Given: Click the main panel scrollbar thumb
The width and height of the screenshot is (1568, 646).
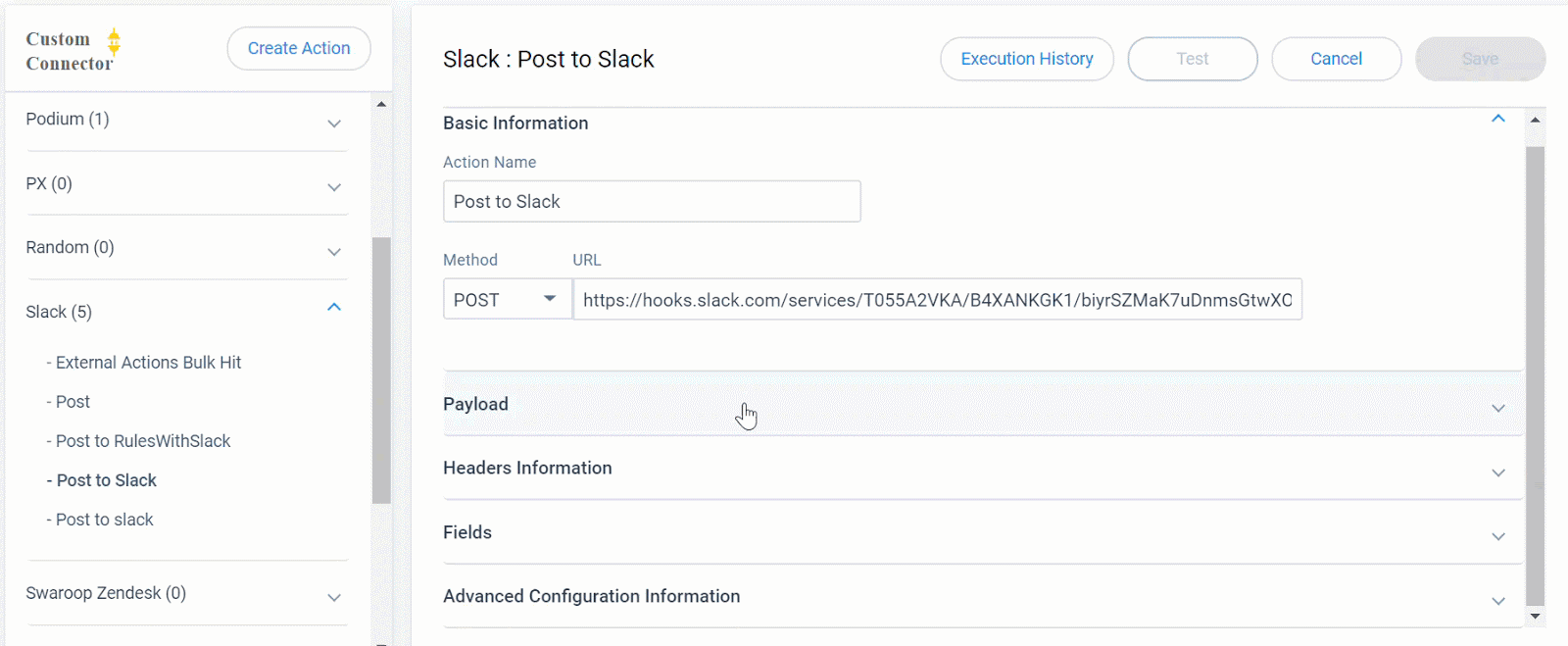Looking at the screenshot, I should coord(1535,376).
